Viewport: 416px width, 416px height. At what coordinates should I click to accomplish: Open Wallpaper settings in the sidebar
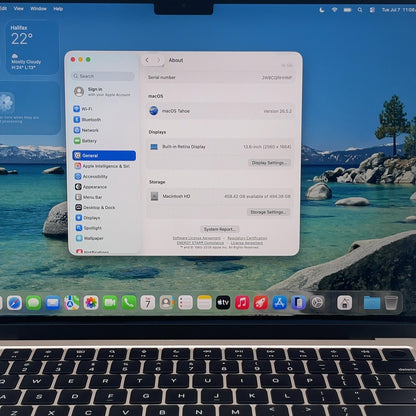pyautogui.click(x=104, y=238)
